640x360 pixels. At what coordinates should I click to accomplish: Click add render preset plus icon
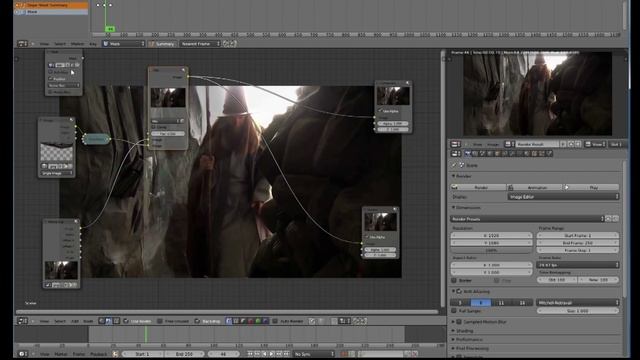pyautogui.click(x=608, y=219)
